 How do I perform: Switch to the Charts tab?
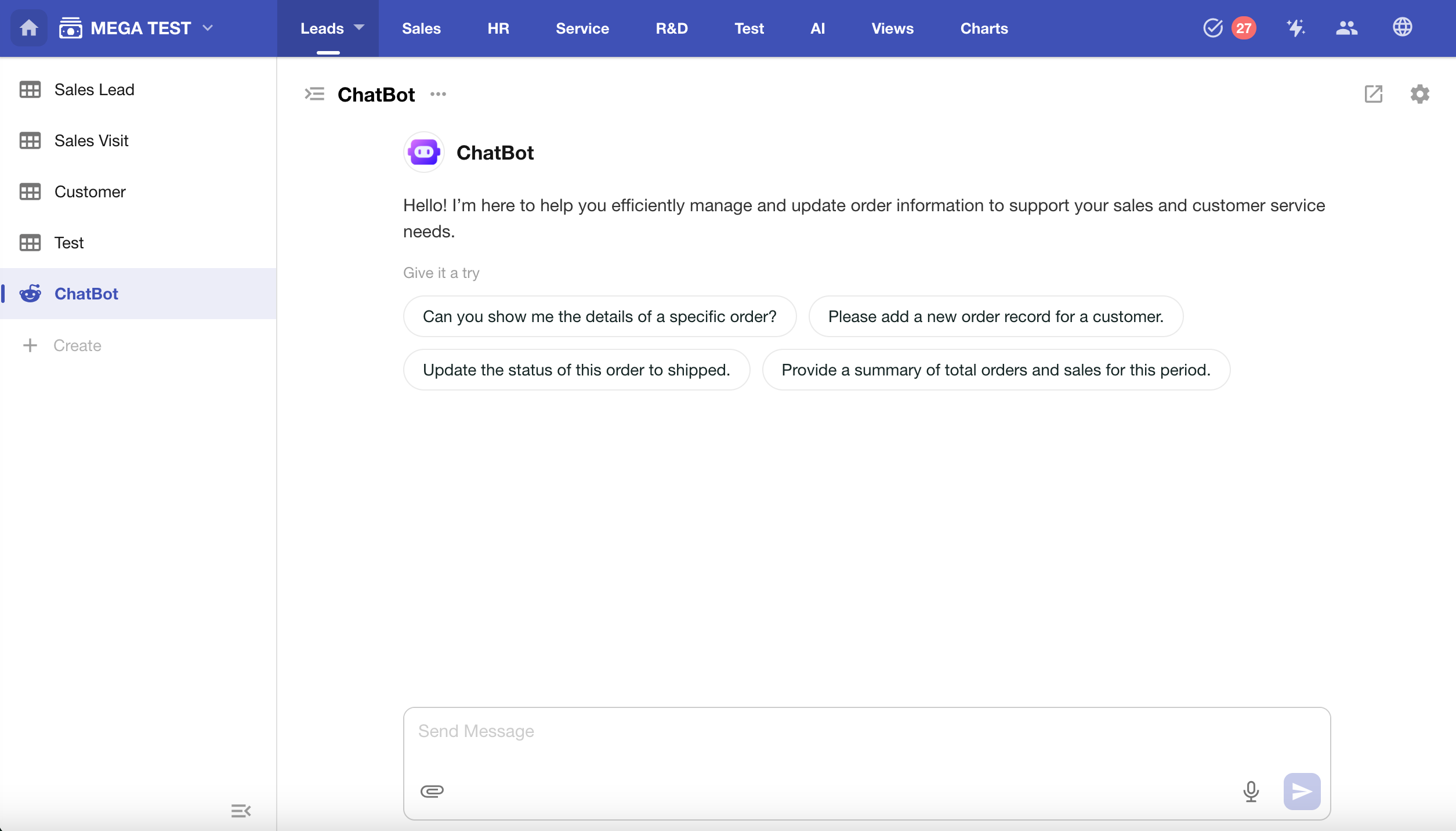coord(984,28)
